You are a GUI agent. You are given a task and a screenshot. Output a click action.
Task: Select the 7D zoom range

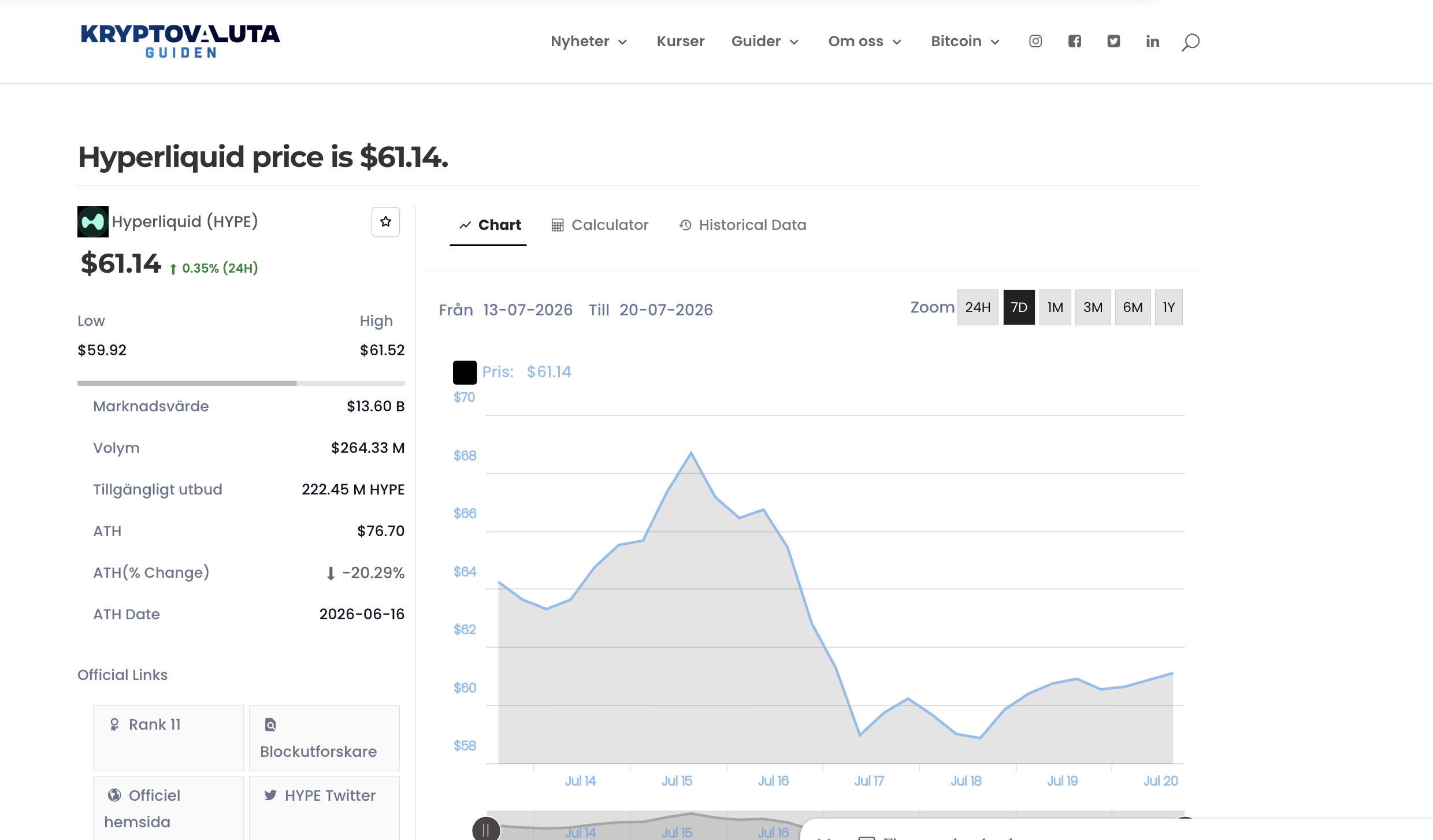click(1019, 307)
